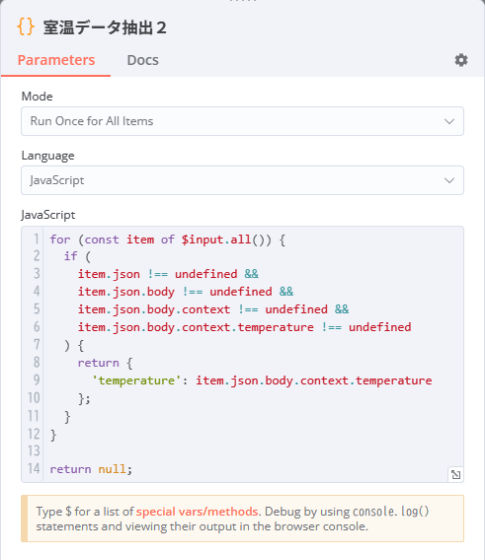Place cursor on line 1 for loop
The height and width of the screenshot is (560, 485).
168,239
